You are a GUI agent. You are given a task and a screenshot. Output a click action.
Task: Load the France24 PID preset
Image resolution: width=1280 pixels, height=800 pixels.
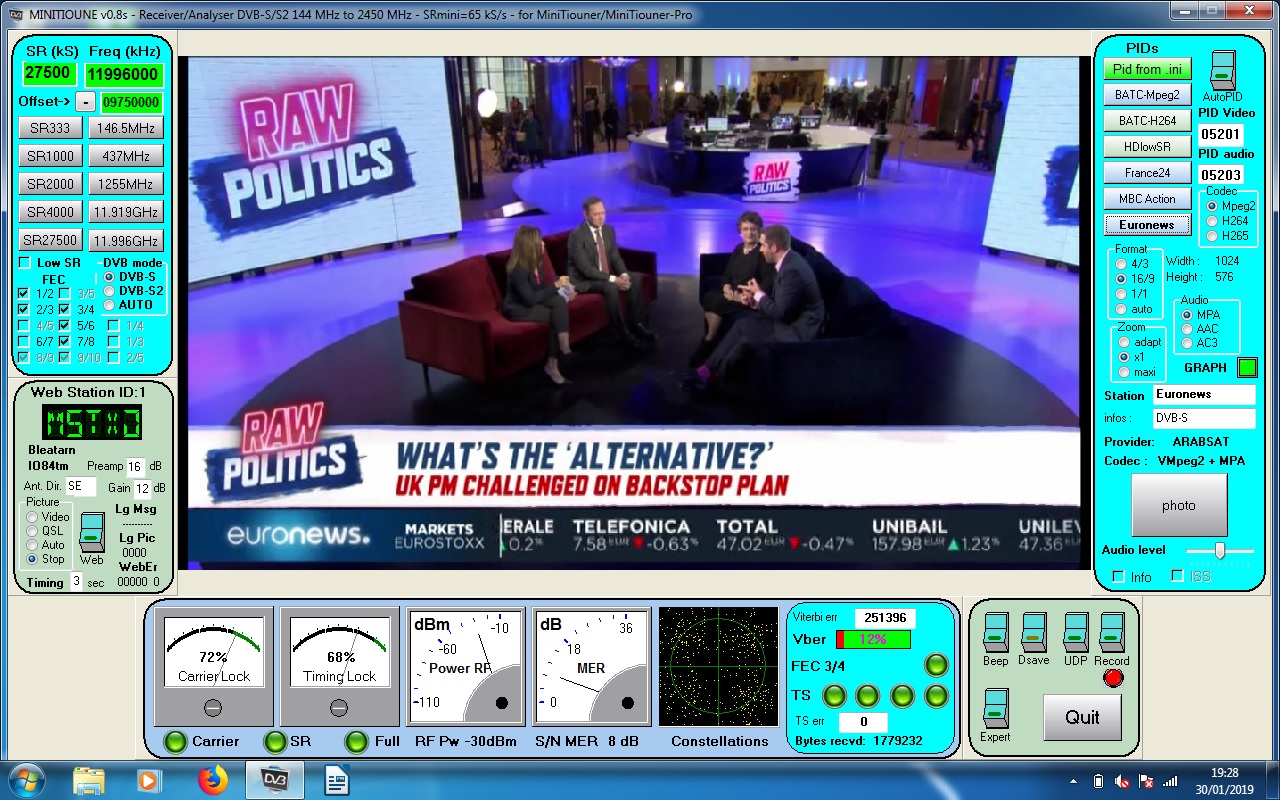pos(1148,173)
